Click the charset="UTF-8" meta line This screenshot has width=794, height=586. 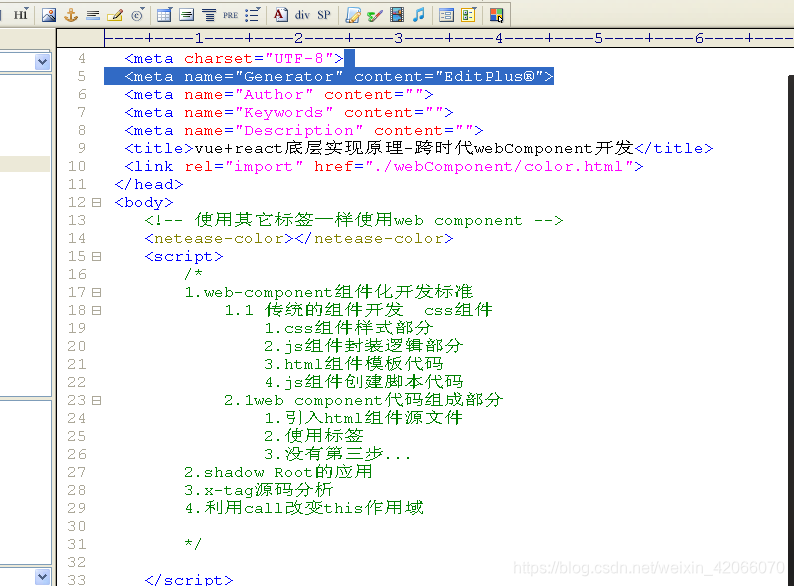pyautogui.click(x=233, y=59)
